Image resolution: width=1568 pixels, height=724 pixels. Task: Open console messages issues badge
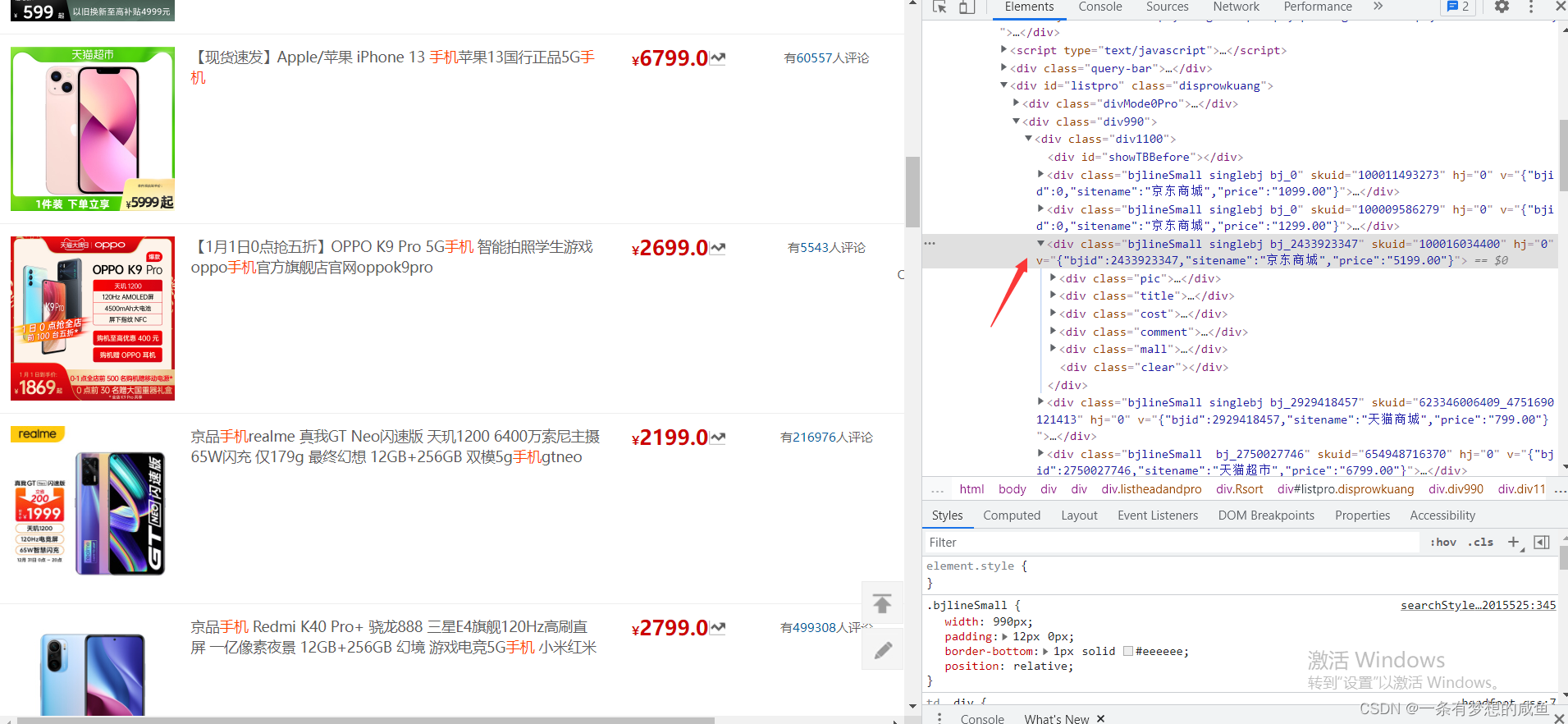click(x=1458, y=7)
